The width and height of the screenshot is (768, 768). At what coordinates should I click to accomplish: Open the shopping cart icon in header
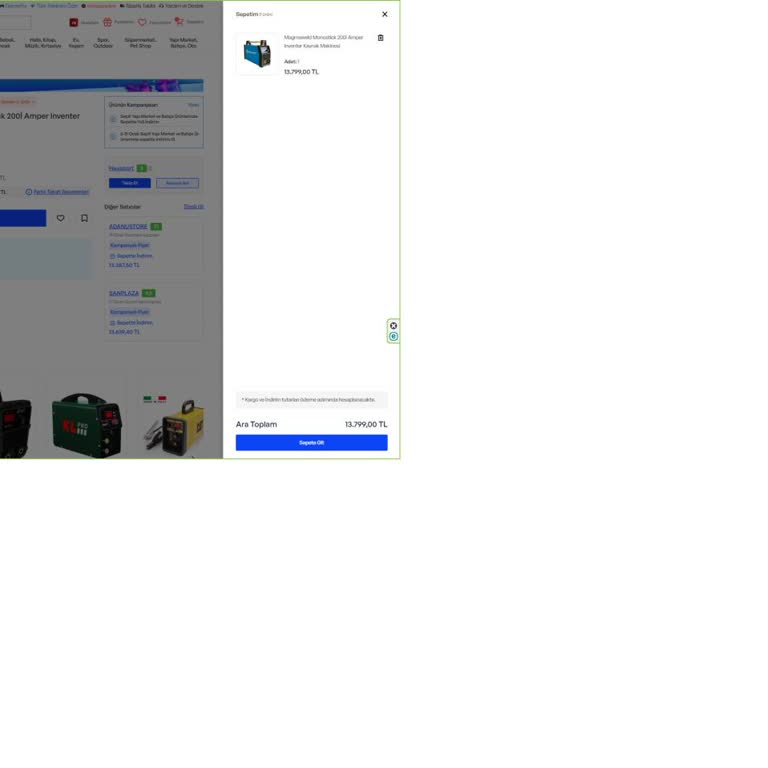179,21
